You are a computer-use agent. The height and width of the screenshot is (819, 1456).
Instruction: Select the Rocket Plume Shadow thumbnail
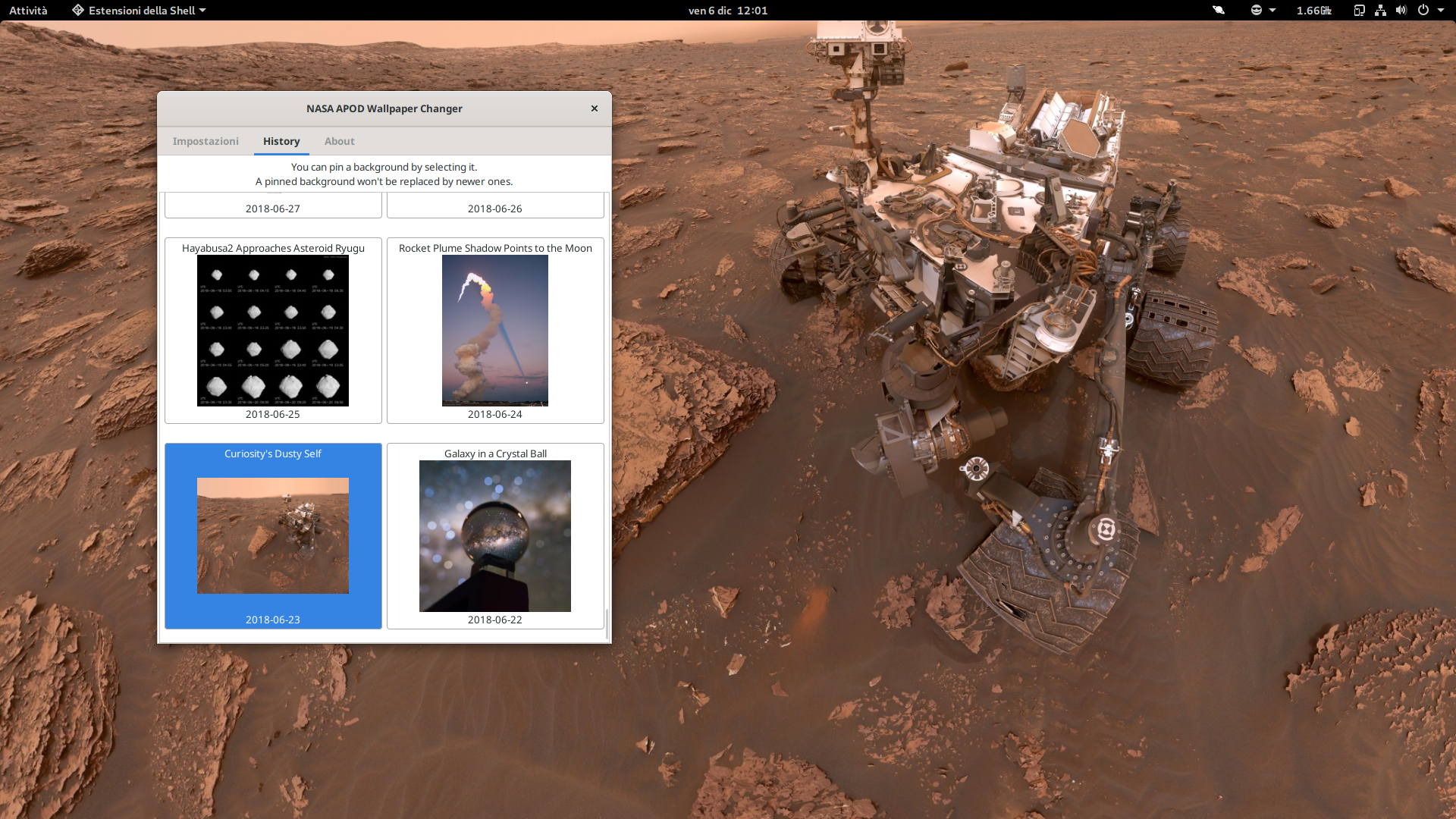[x=495, y=331]
